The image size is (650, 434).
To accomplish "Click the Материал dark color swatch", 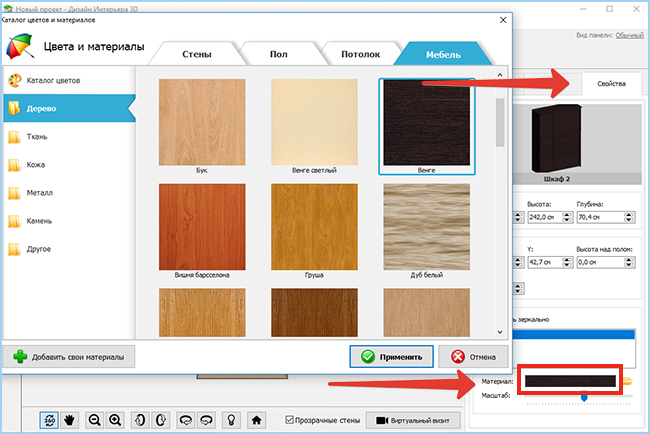I will tap(570, 381).
